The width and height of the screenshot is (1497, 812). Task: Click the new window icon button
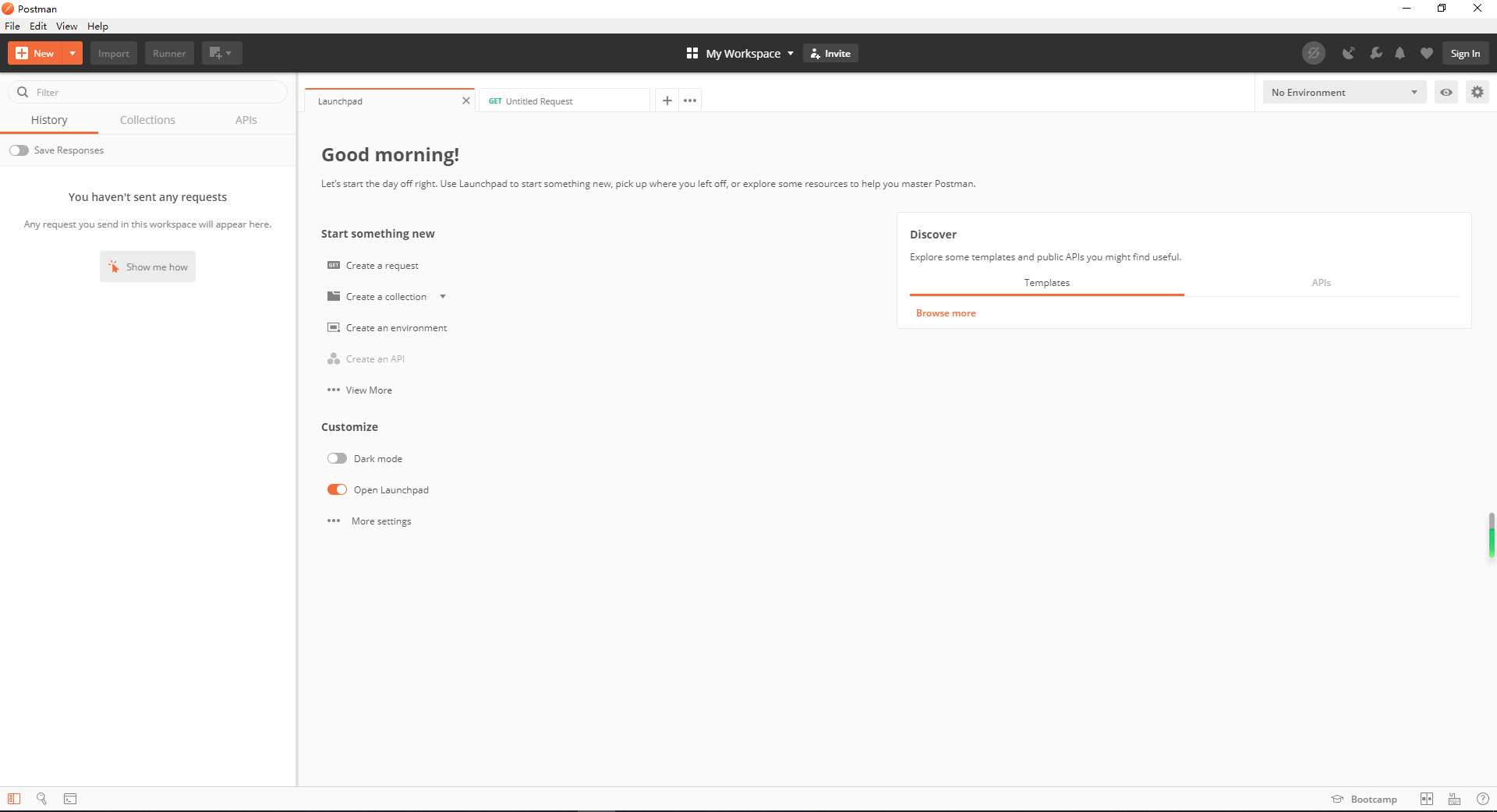[x=221, y=53]
